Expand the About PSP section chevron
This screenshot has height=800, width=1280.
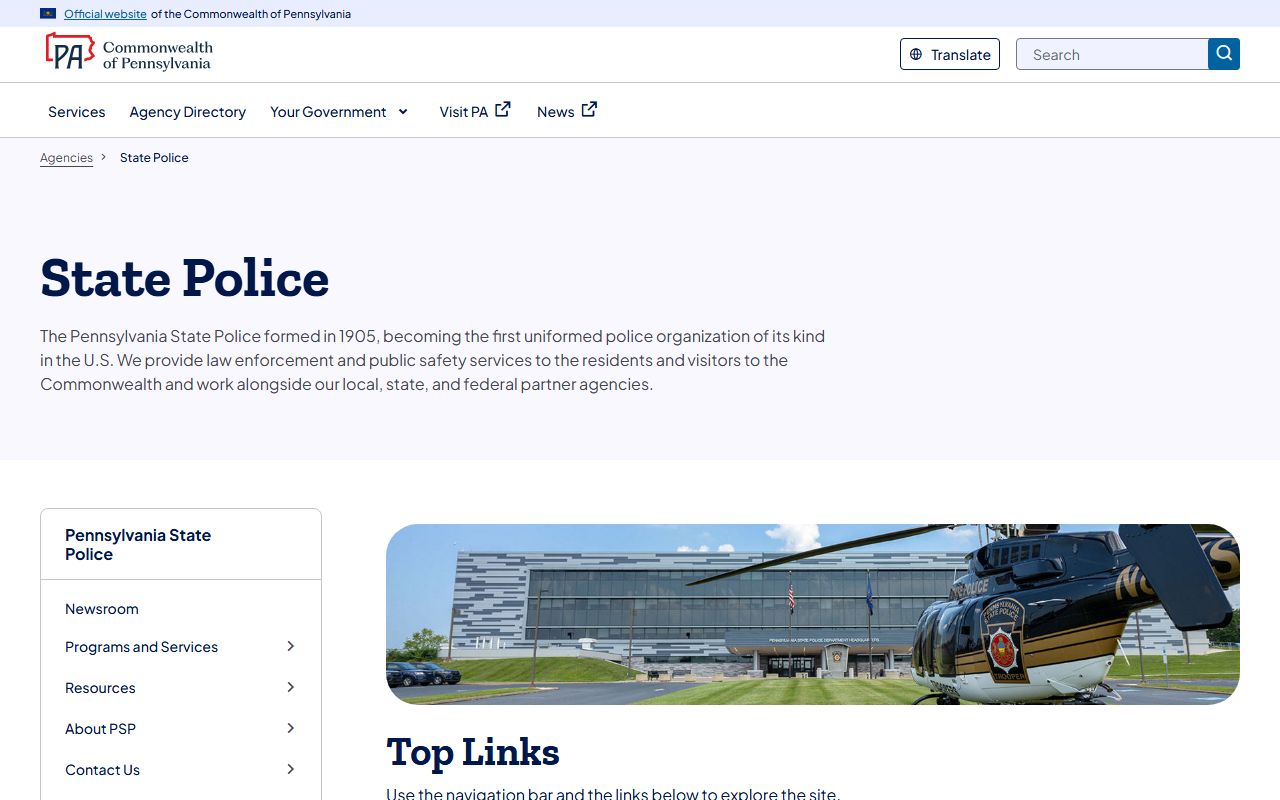point(290,729)
